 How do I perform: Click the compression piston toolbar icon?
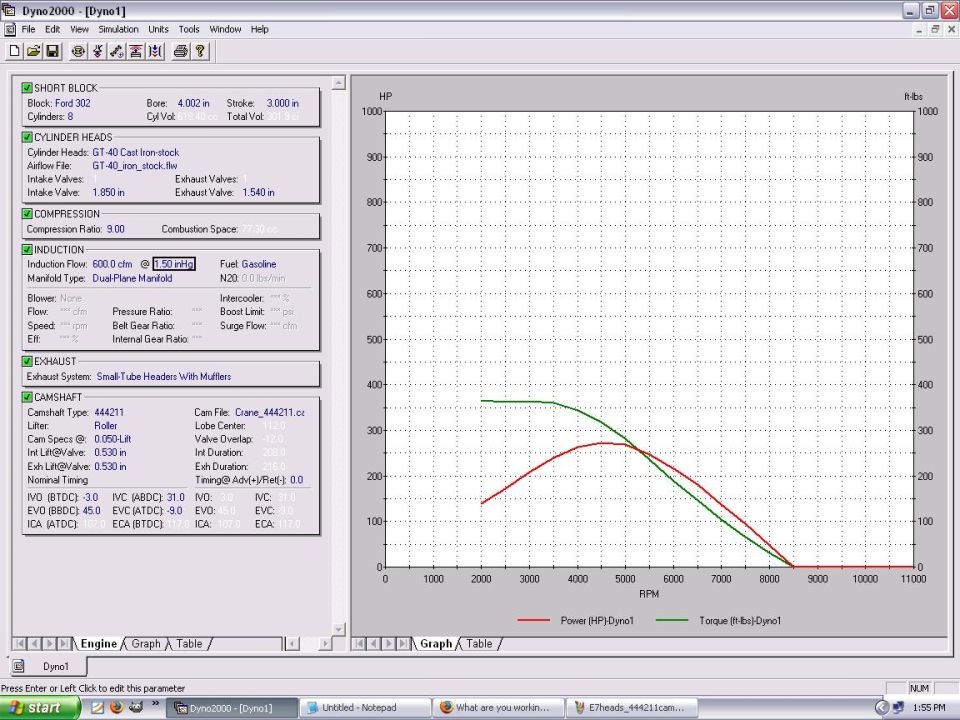136,51
